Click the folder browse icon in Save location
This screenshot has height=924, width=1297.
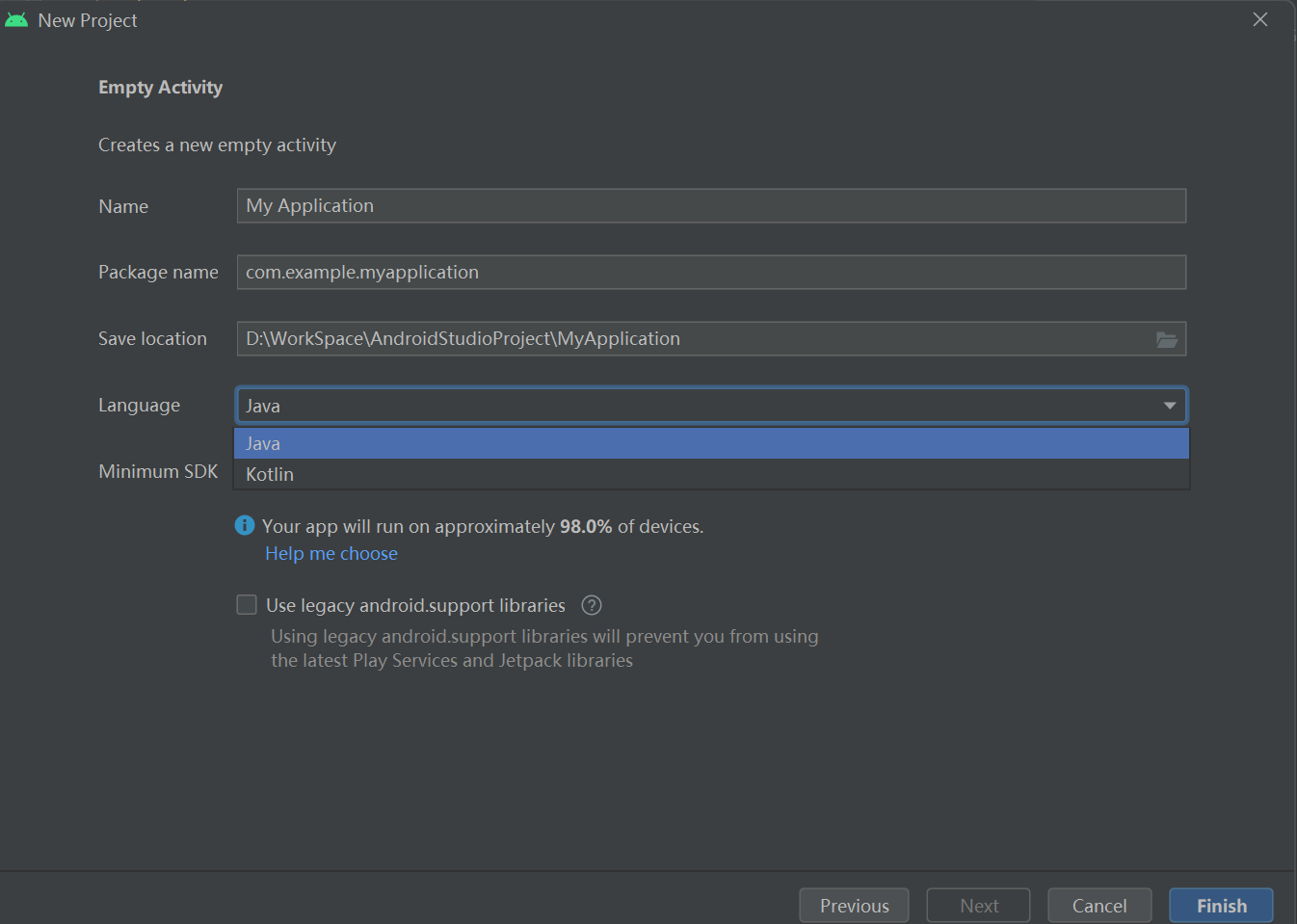1166,339
